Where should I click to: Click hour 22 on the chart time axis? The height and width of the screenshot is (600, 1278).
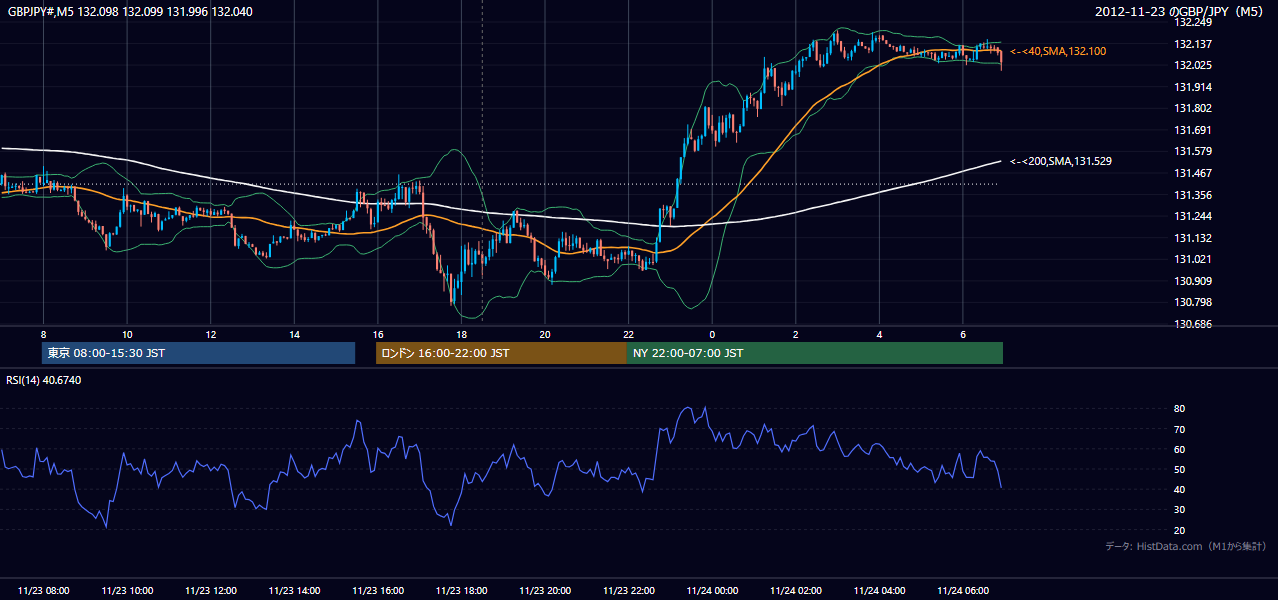coord(628,334)
